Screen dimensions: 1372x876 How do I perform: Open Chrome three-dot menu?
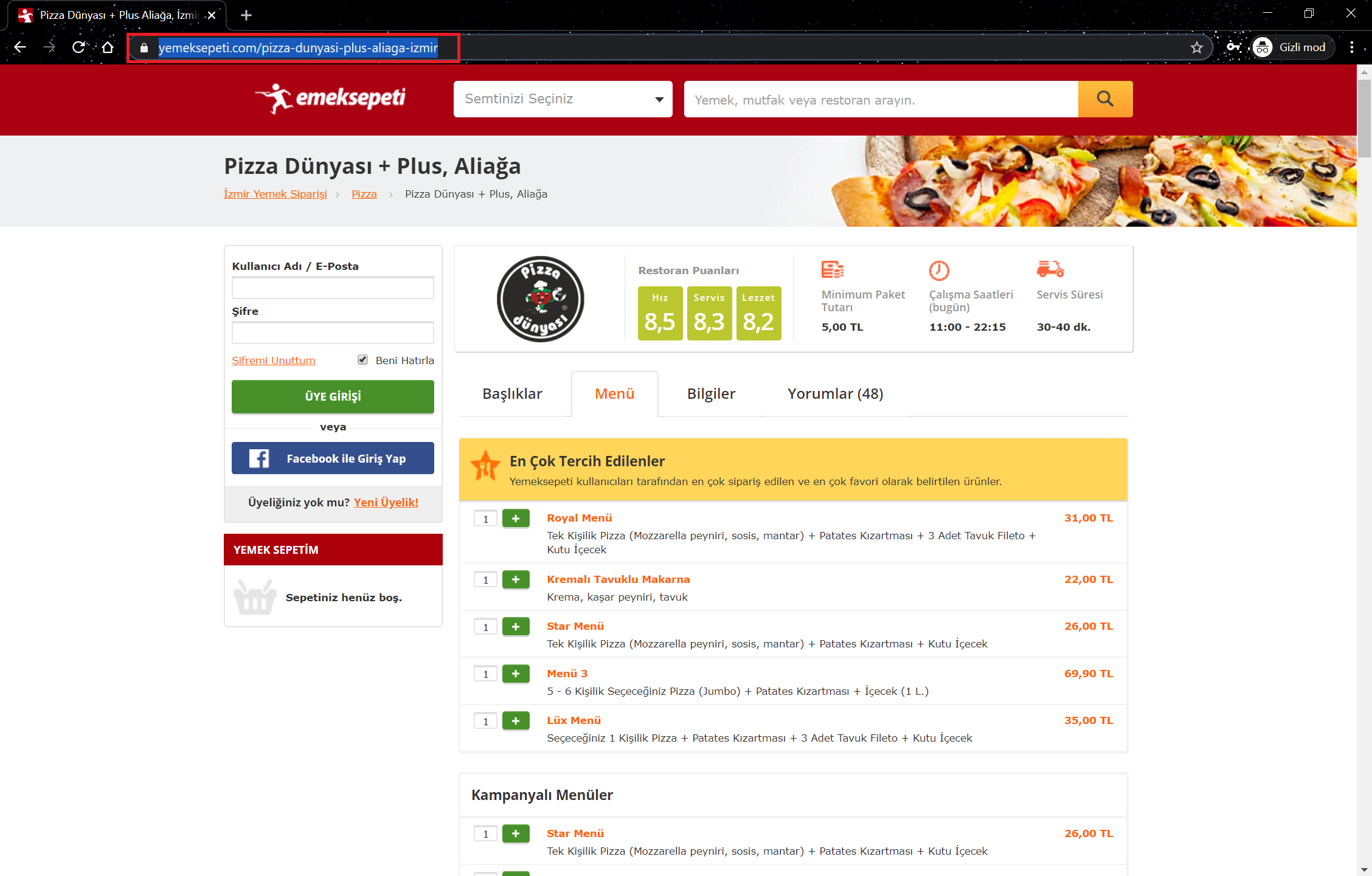tap(1351, 47)
